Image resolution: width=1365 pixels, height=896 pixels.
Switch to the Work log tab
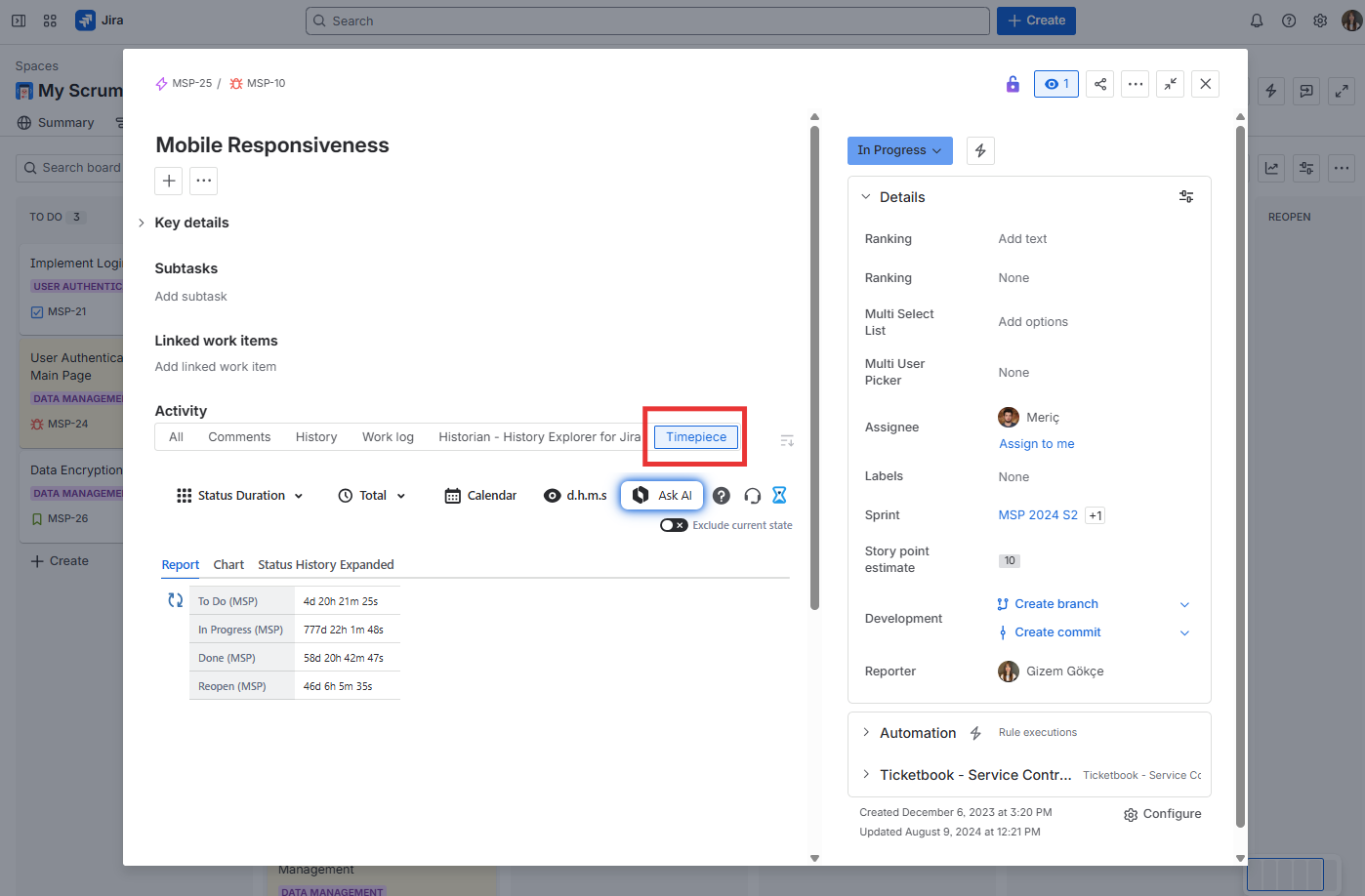click(x=388, y=437)
